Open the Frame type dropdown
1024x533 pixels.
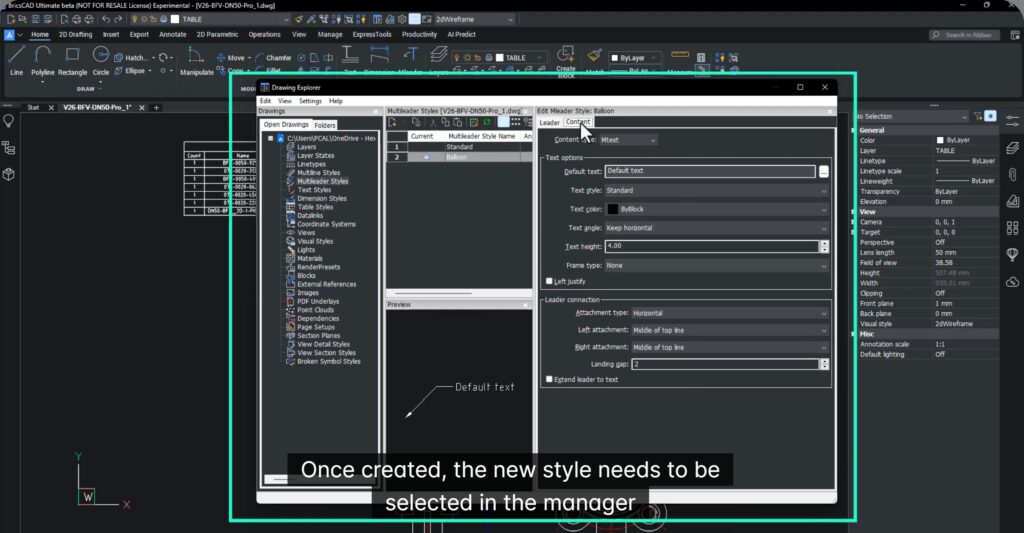716,266
